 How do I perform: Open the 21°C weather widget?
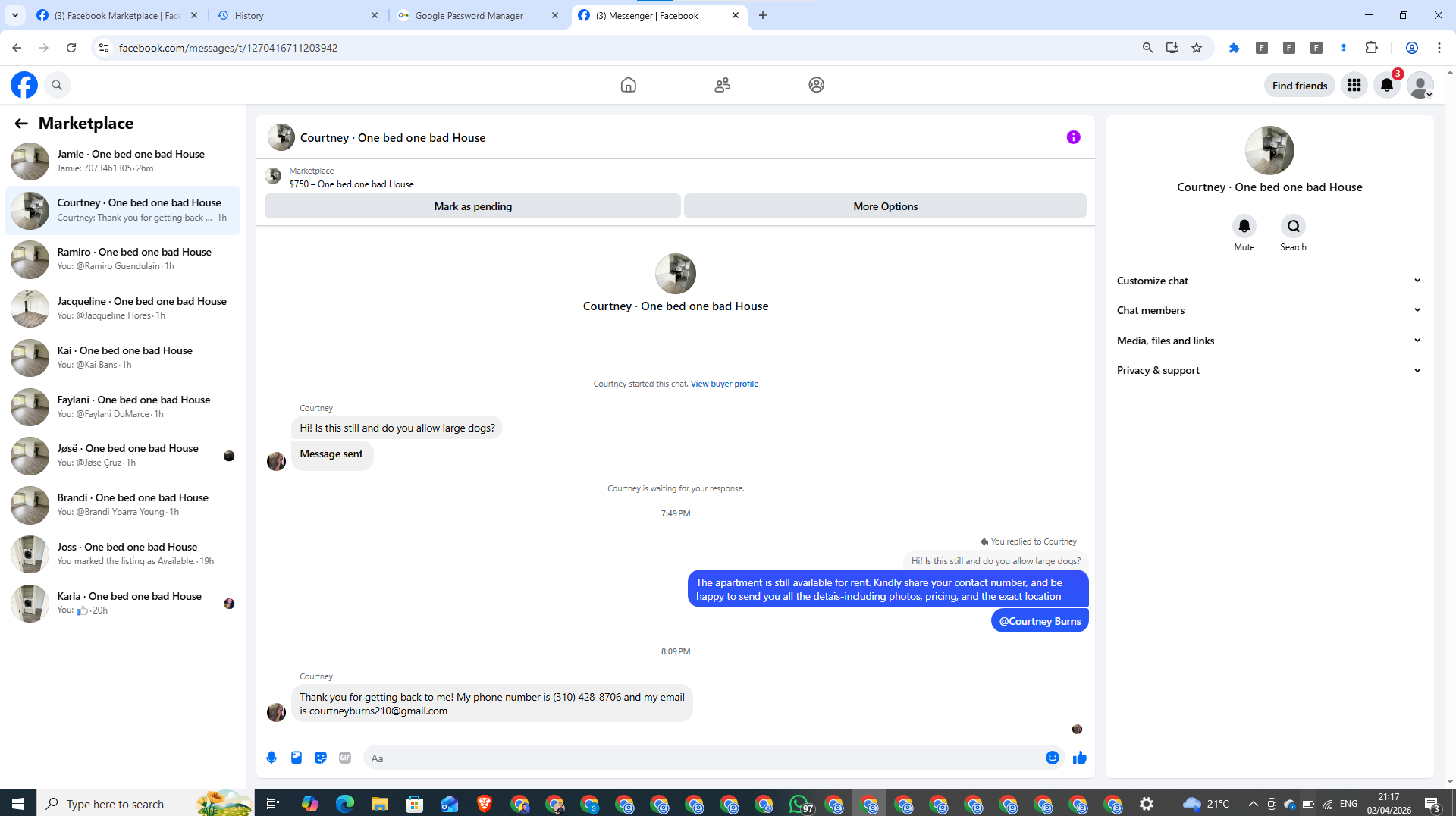click(x=1206, y=804)
